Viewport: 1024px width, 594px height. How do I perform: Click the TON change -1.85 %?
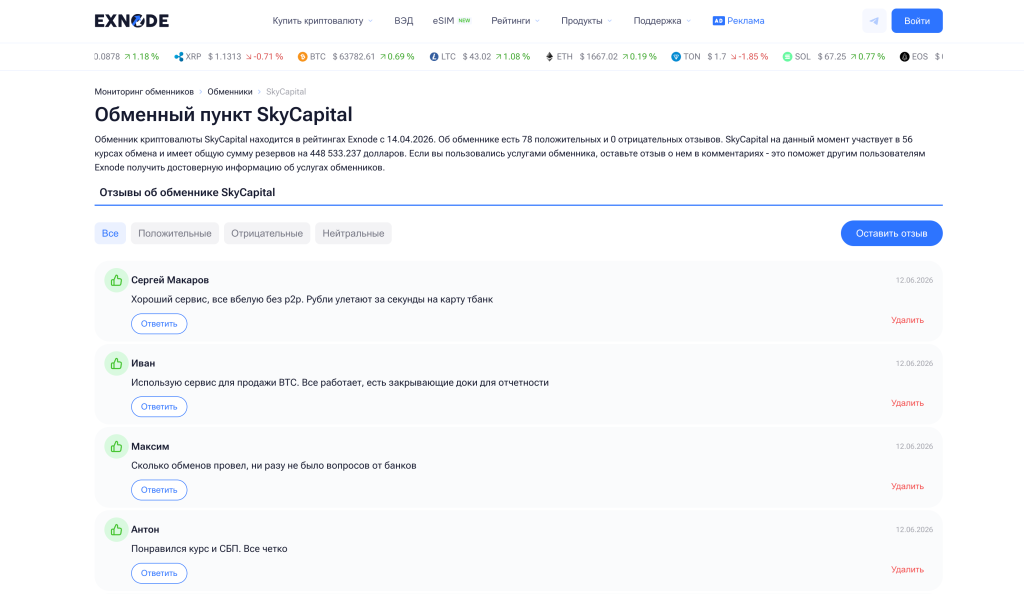click(x=749, y=57)
